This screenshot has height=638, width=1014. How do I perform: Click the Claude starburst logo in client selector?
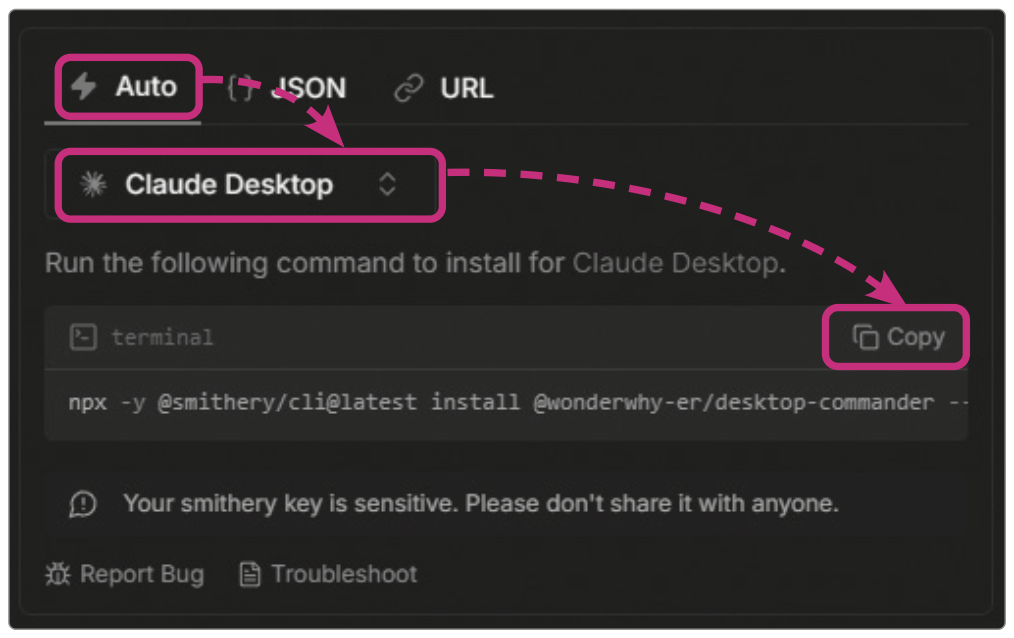point(93,185)
